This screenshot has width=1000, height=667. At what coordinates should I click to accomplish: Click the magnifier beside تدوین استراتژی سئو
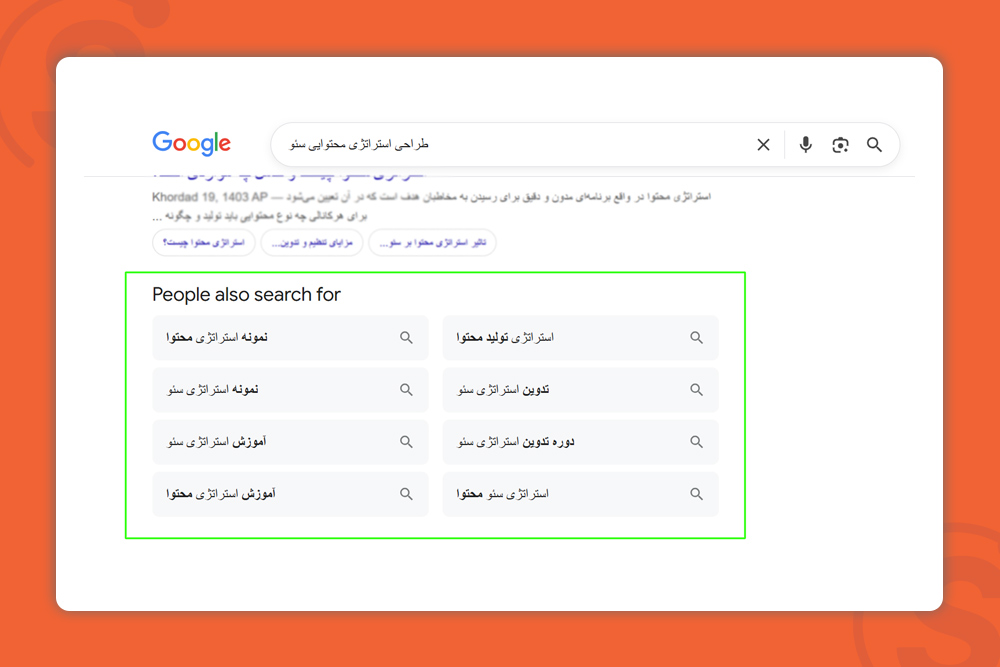coord(696,389)
